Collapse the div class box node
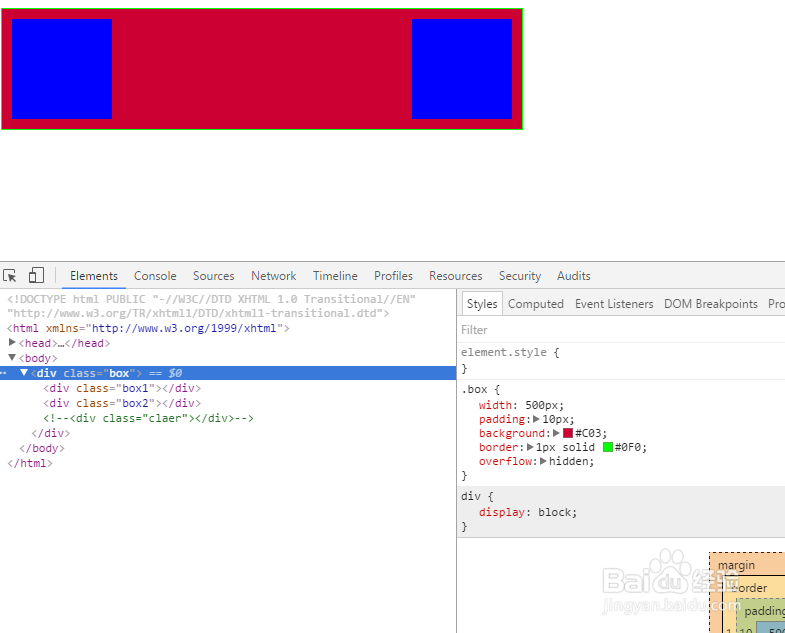The image size is (785, 633). (x=24, y=373)
